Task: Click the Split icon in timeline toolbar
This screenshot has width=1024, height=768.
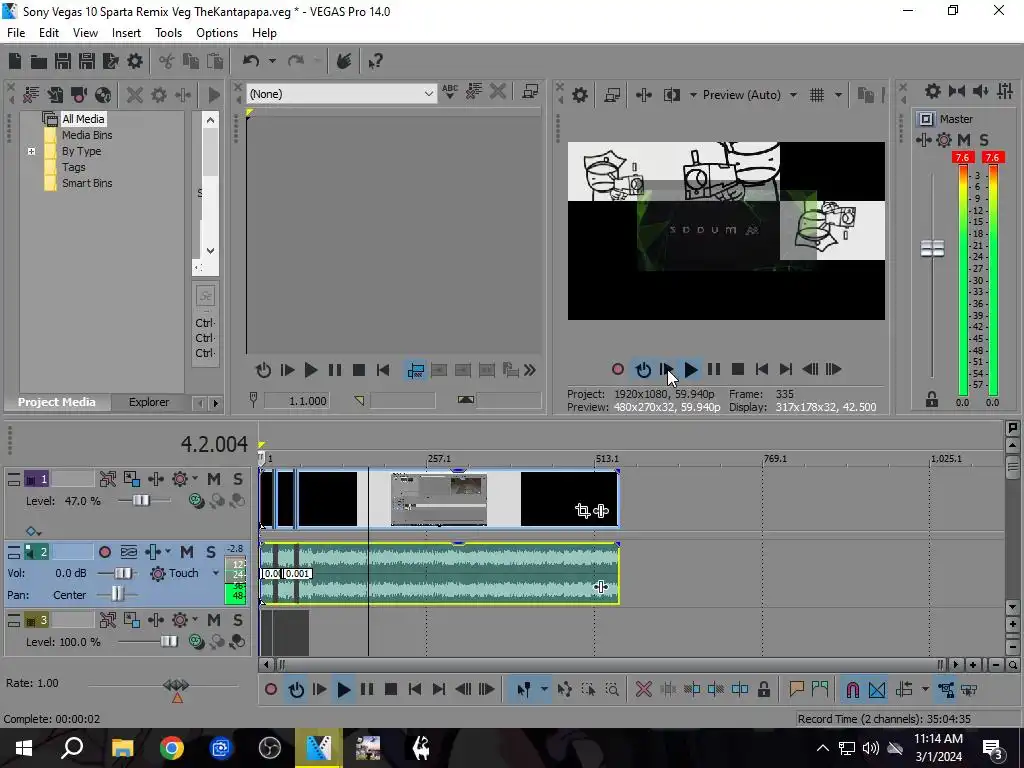Action: click(x=740, y=689)
